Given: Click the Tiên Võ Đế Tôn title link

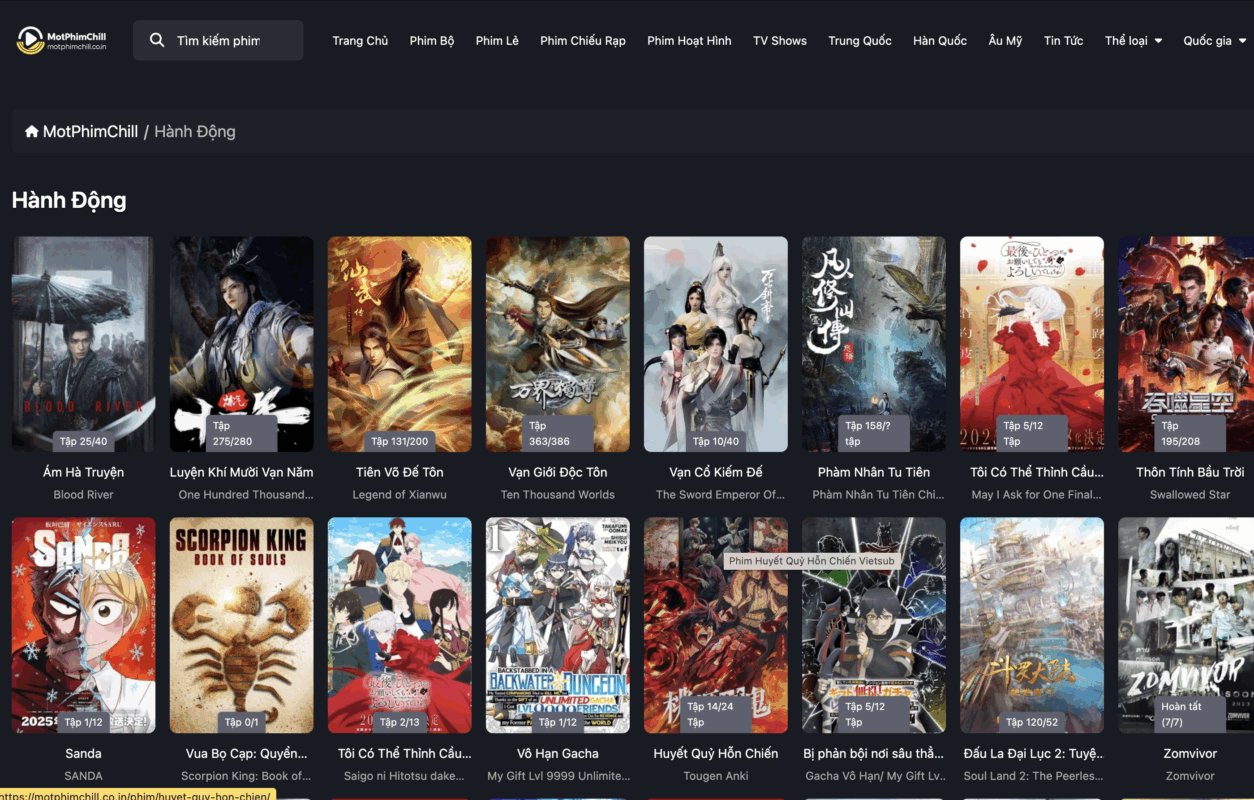Looking at the screenshot, I should click(x=399, y=472).
